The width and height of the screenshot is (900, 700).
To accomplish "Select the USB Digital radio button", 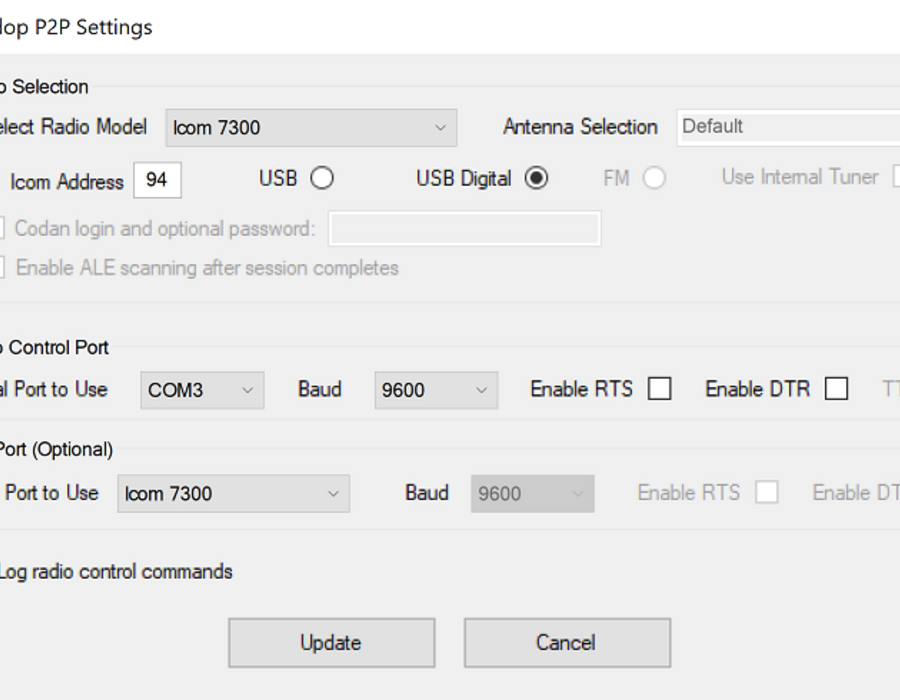I will [x=536, y=178].
